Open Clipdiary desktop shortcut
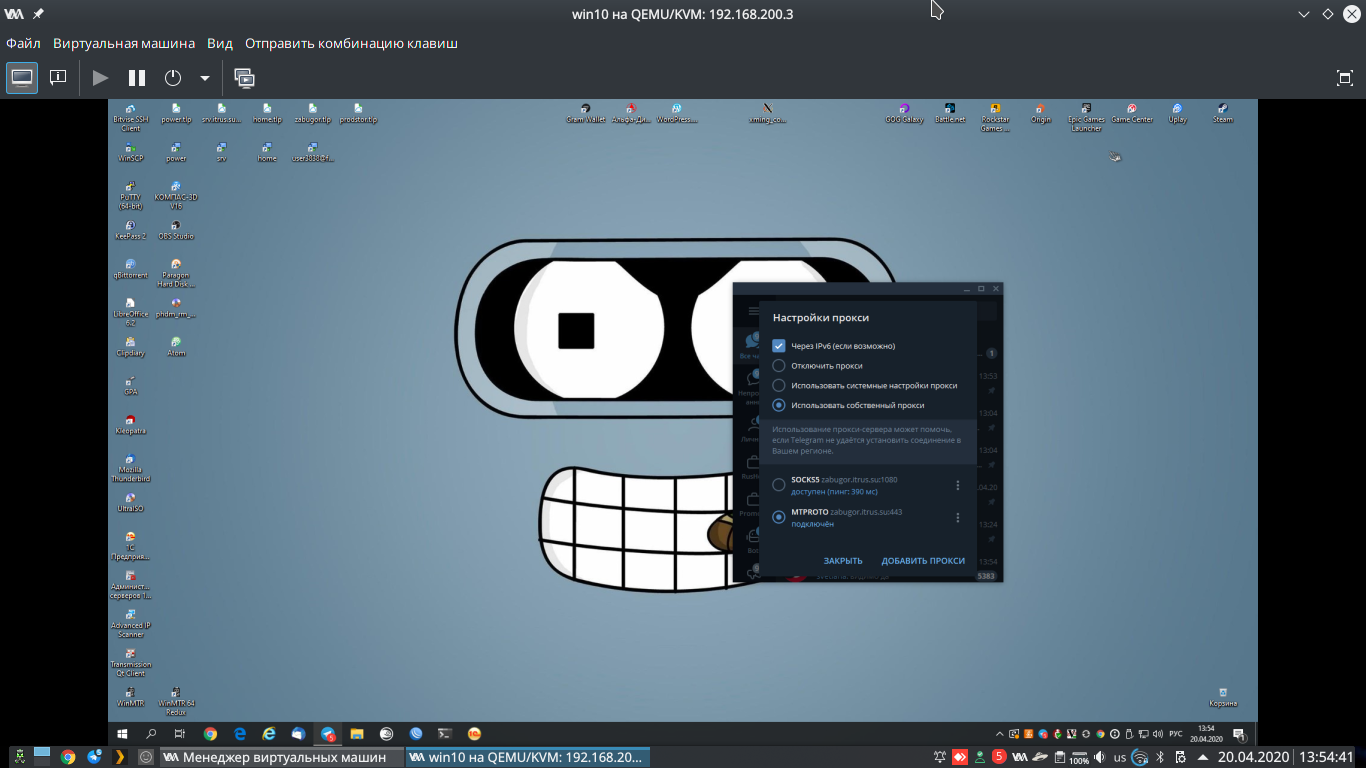This screenshot has width=1366, height=768. point(130,347)
